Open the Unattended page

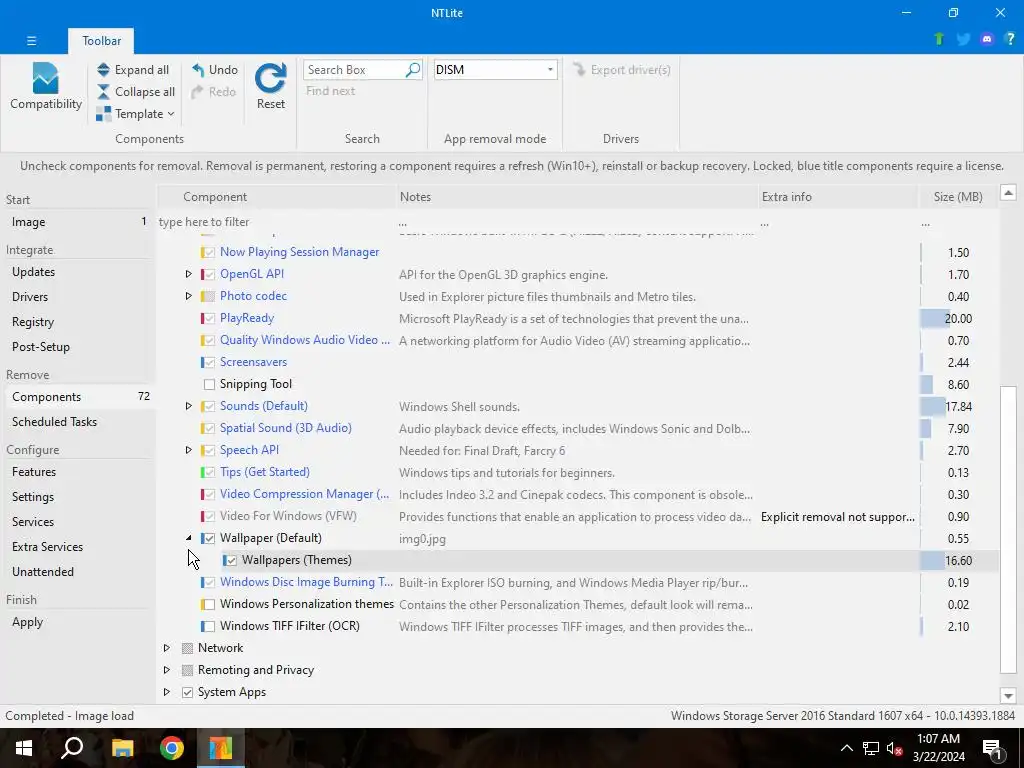pos(78,572)
